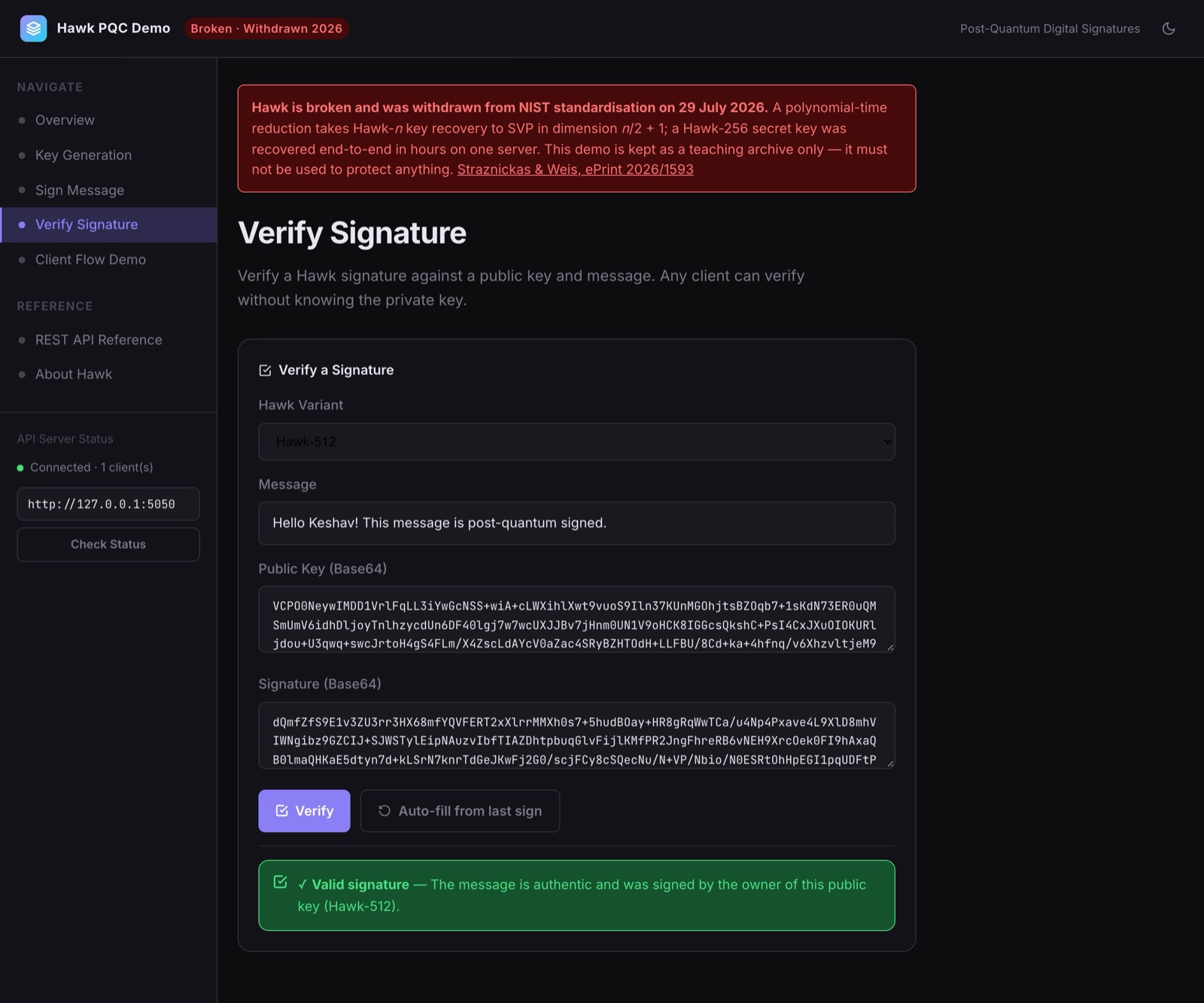1204x1003 pixels.
Task: Go to the Overview page
Action: pyautogui.click(x=108, y=120)
